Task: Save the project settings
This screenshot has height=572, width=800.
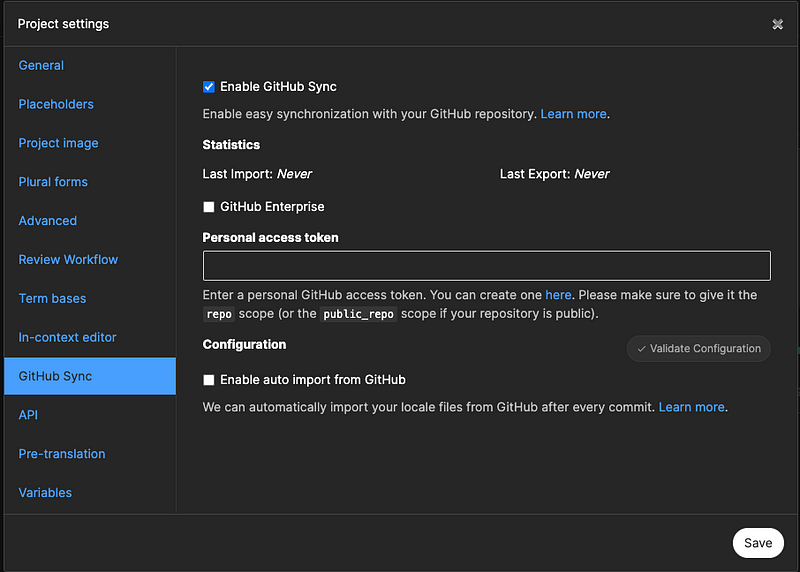Action: 757,543
